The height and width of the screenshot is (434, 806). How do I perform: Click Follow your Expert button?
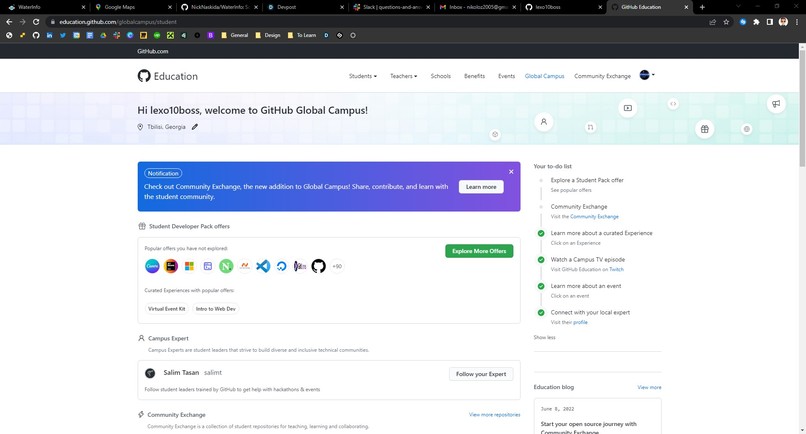(x=481, y=374)
